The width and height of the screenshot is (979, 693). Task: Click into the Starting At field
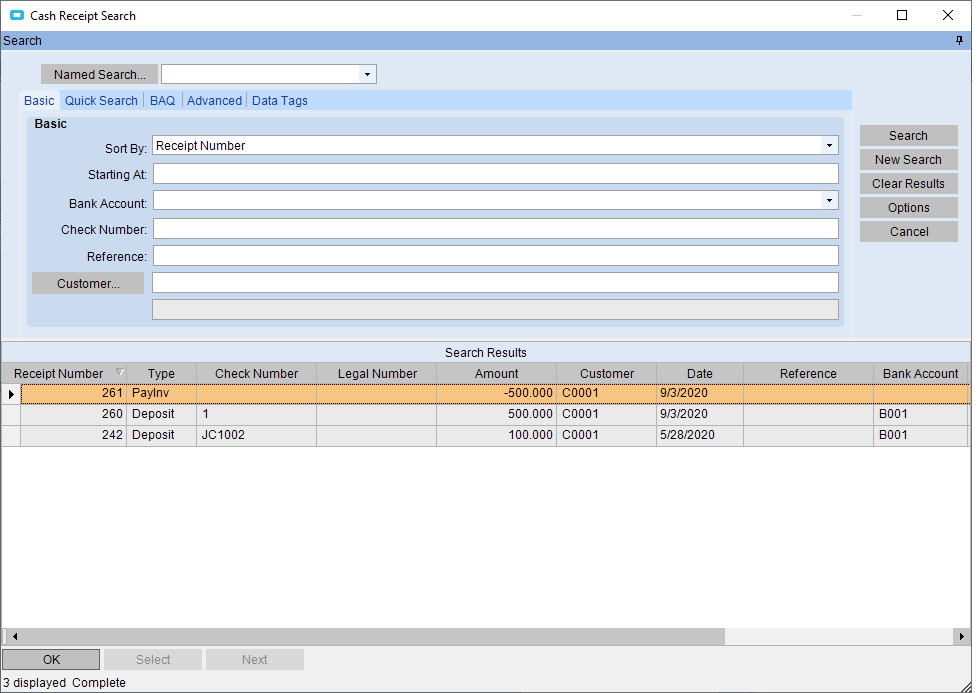[x=496, y=174]
